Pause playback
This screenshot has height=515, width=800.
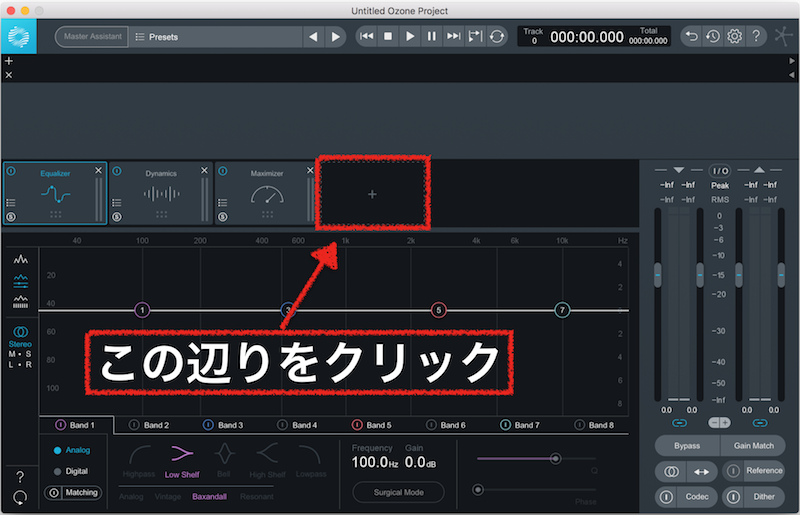pos(432,36)
